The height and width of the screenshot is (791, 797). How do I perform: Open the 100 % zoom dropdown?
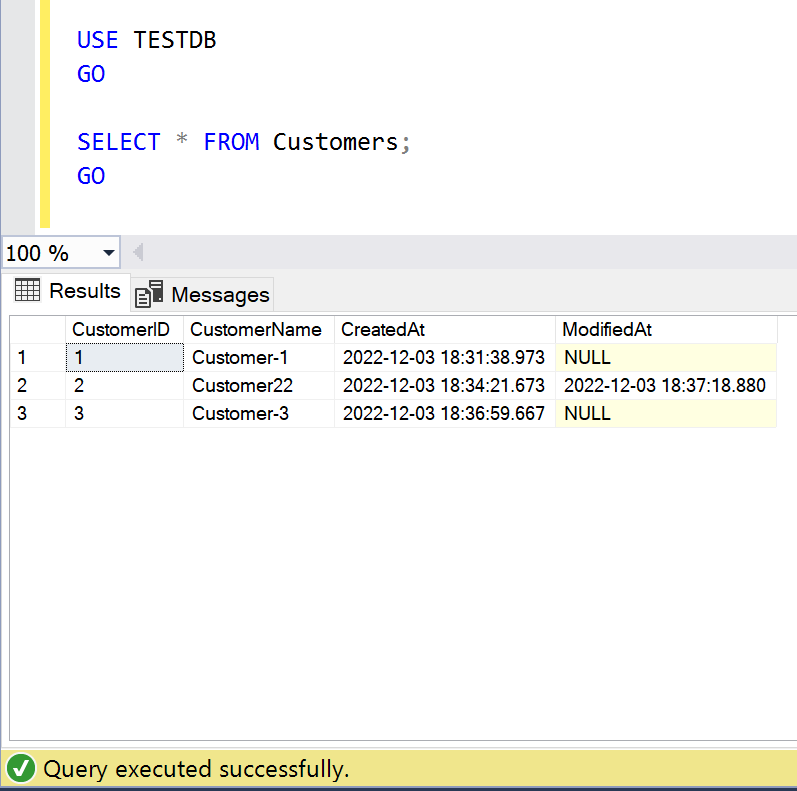109,253
